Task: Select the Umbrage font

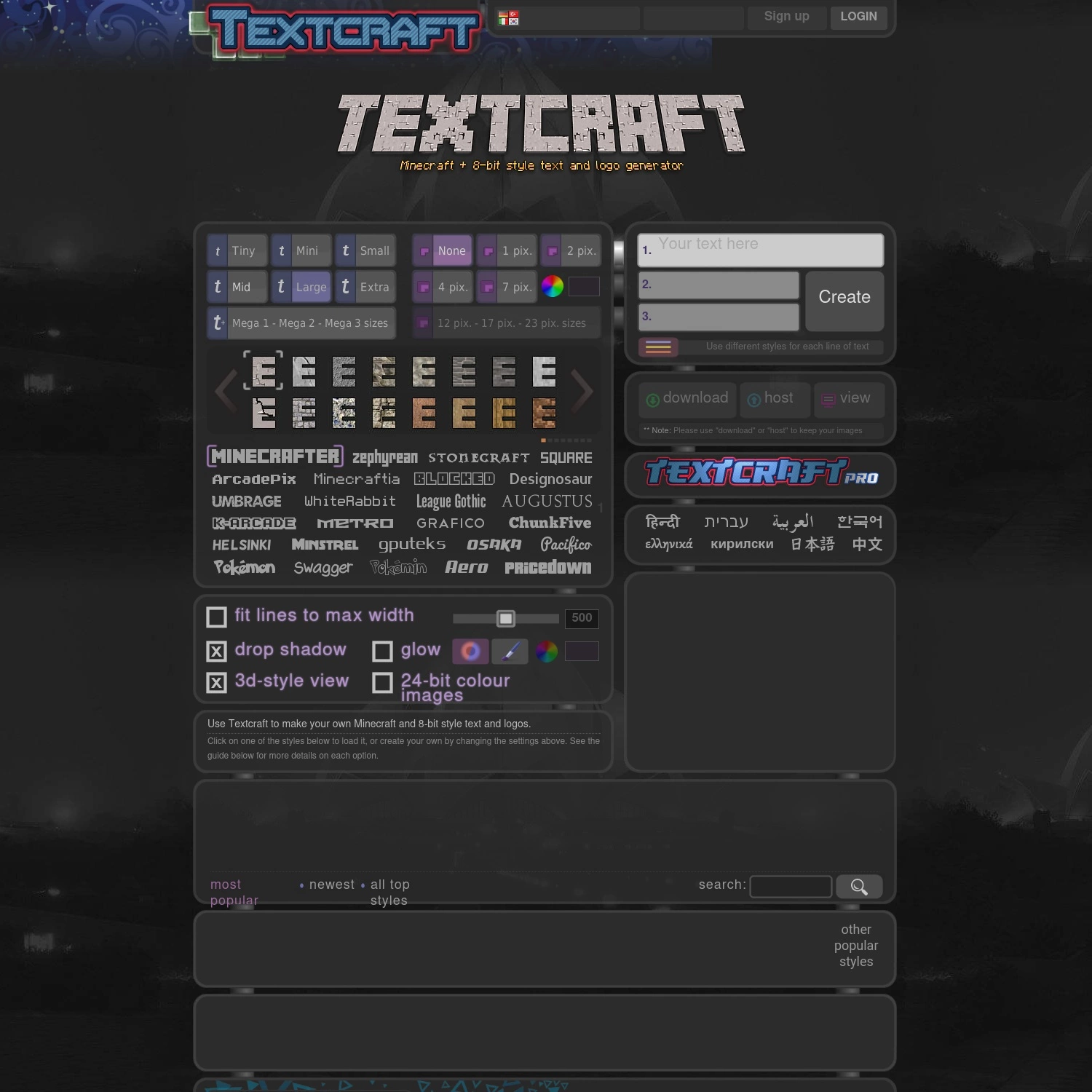Action: click(247, 501)
